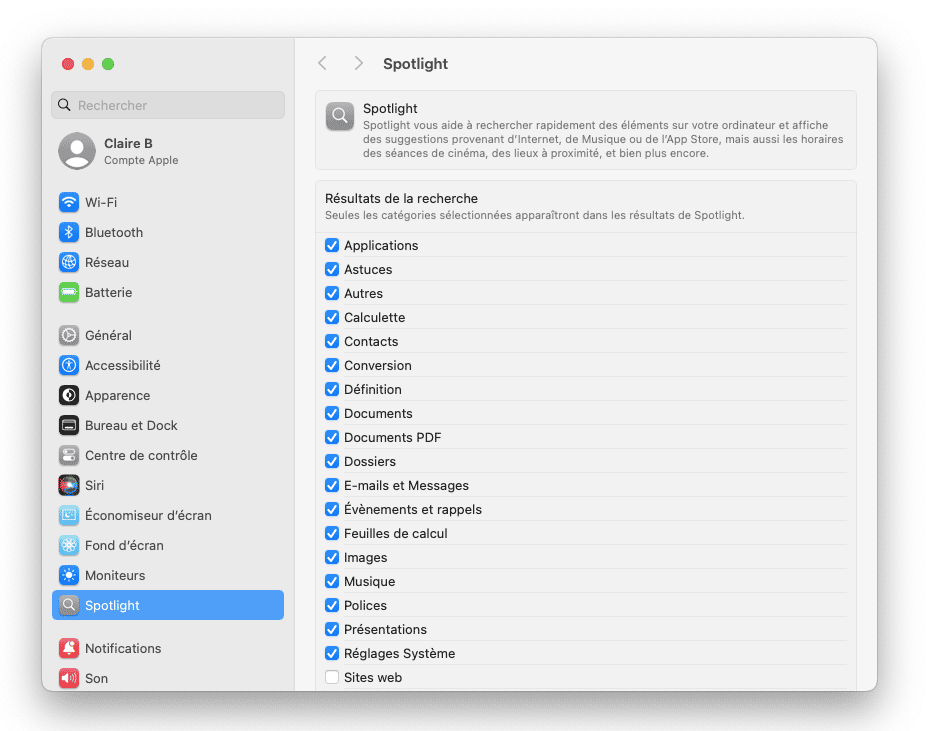The width and height of the screenshot is (935, 731).
Task: Uncheck the Applications checkbox
Action: click(332, 245)
